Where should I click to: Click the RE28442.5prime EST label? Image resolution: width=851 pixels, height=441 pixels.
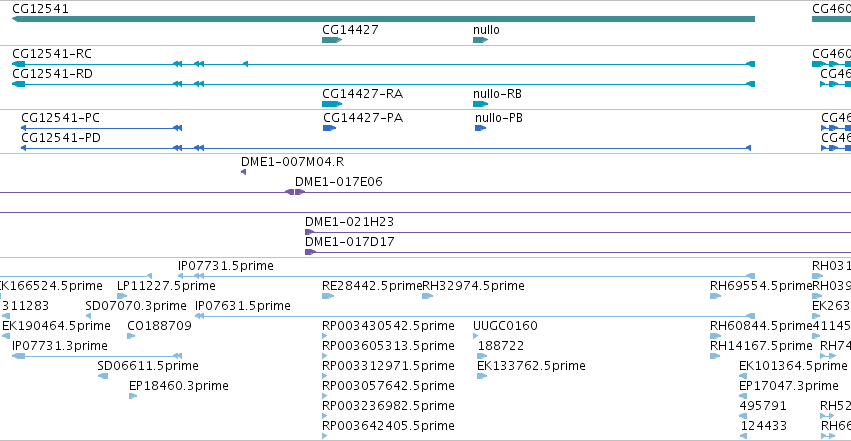click(372, 286)
